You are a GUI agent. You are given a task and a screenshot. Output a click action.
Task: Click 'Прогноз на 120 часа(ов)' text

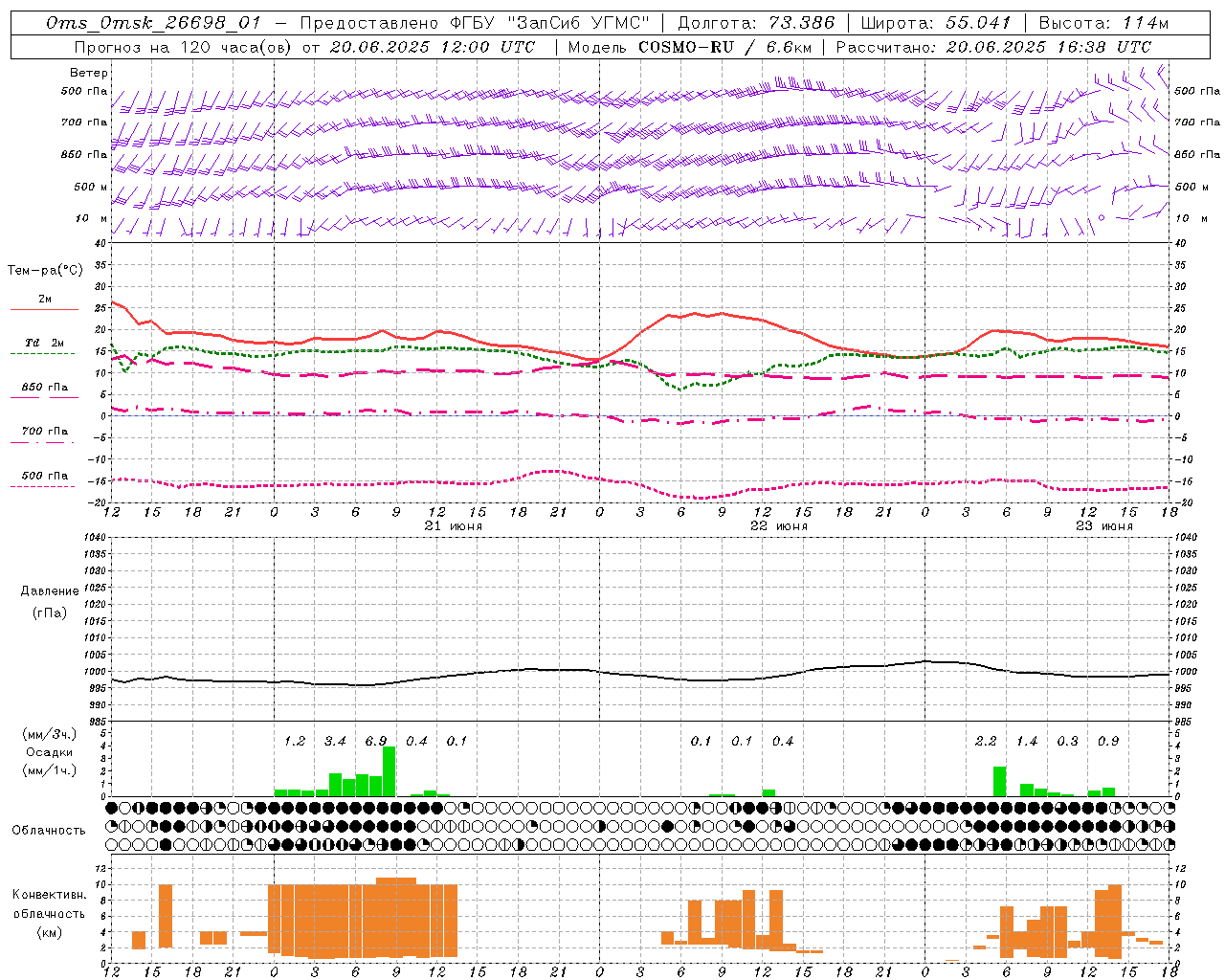(x=184, y=47)
